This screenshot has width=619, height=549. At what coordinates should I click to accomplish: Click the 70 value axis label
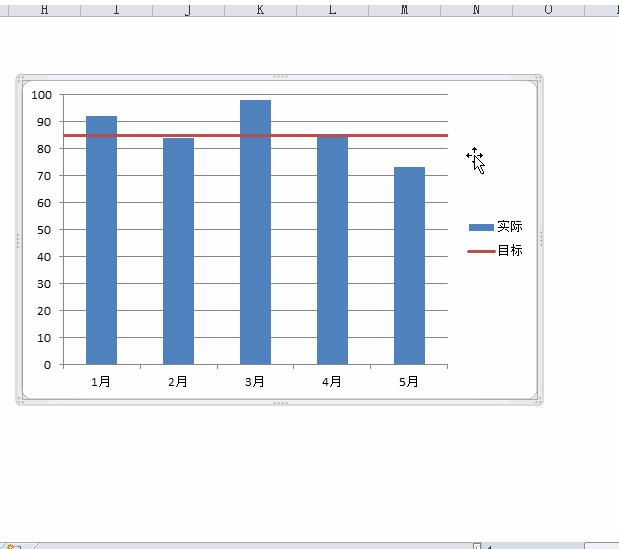[44, 176]
